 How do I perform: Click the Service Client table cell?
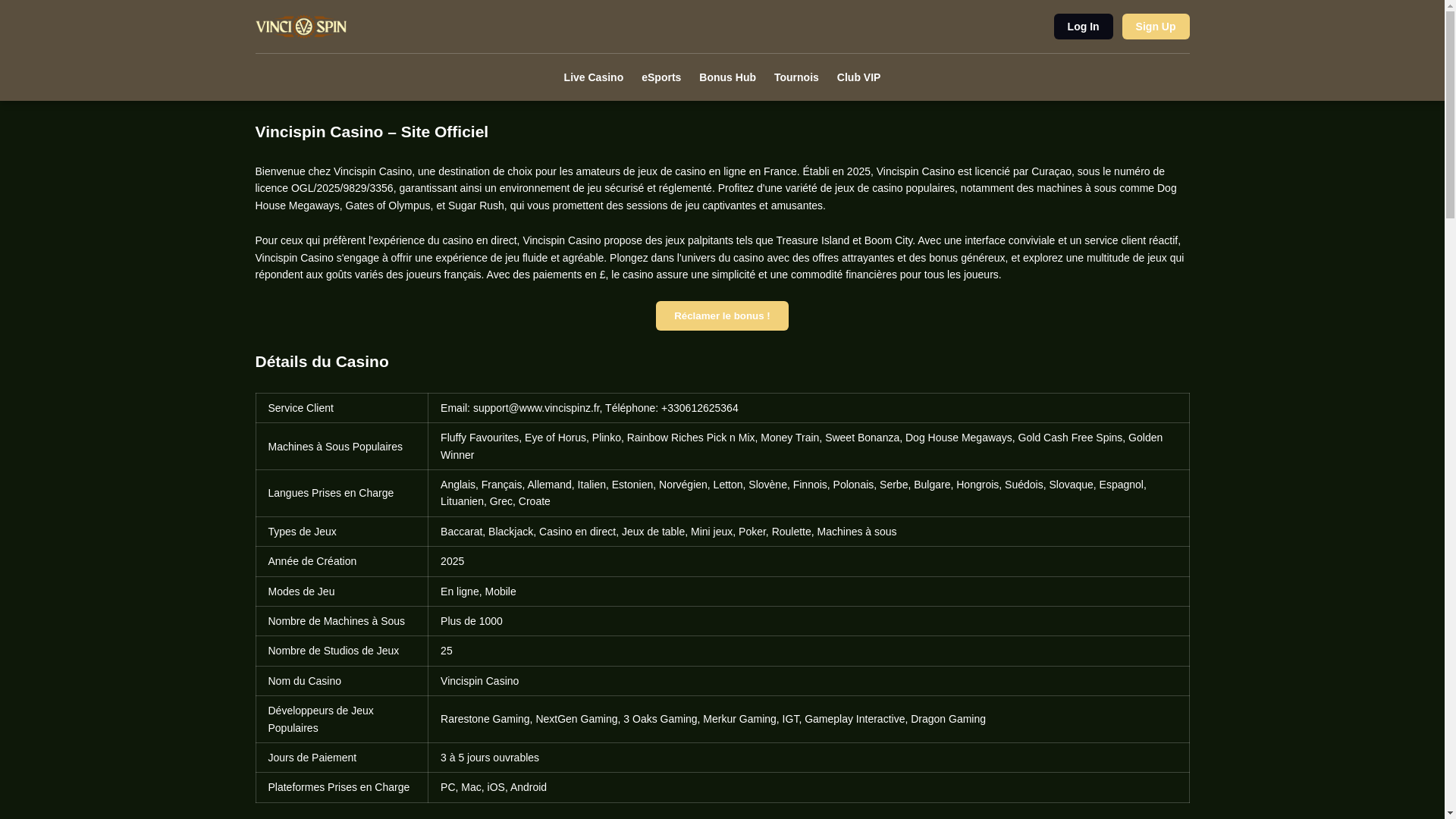coord(342,408)
